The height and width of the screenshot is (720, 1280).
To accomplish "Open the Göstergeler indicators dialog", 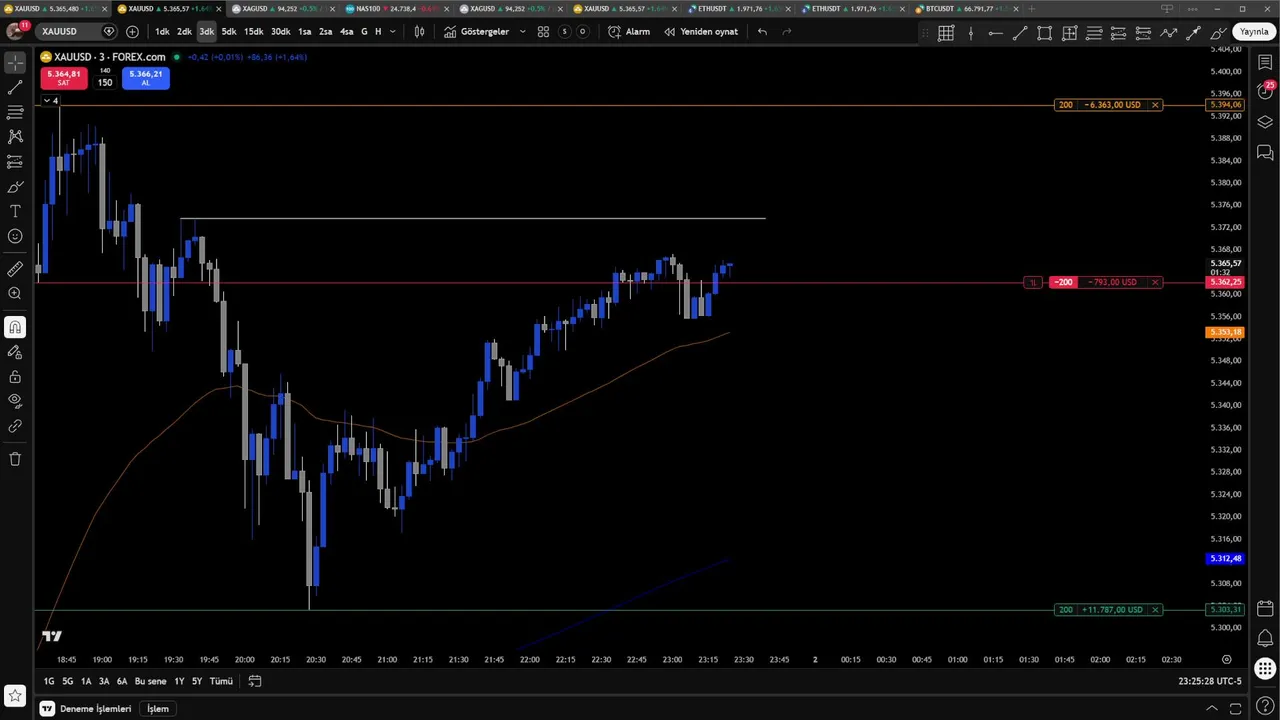I will (x=476, y=31).
